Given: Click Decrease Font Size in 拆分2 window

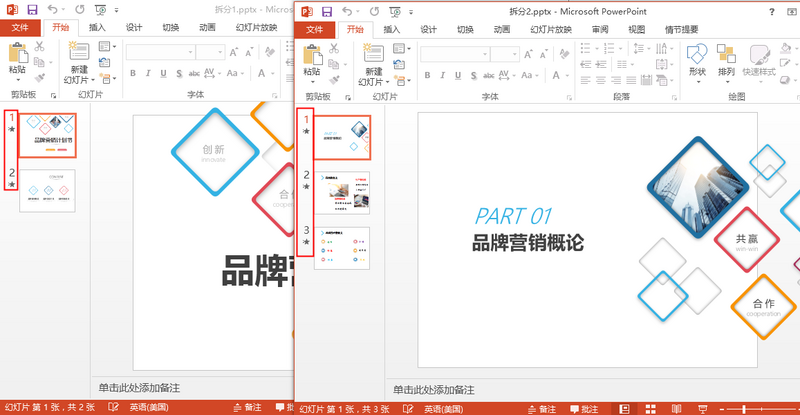Looking at the screenshot, I should (543, 54).
